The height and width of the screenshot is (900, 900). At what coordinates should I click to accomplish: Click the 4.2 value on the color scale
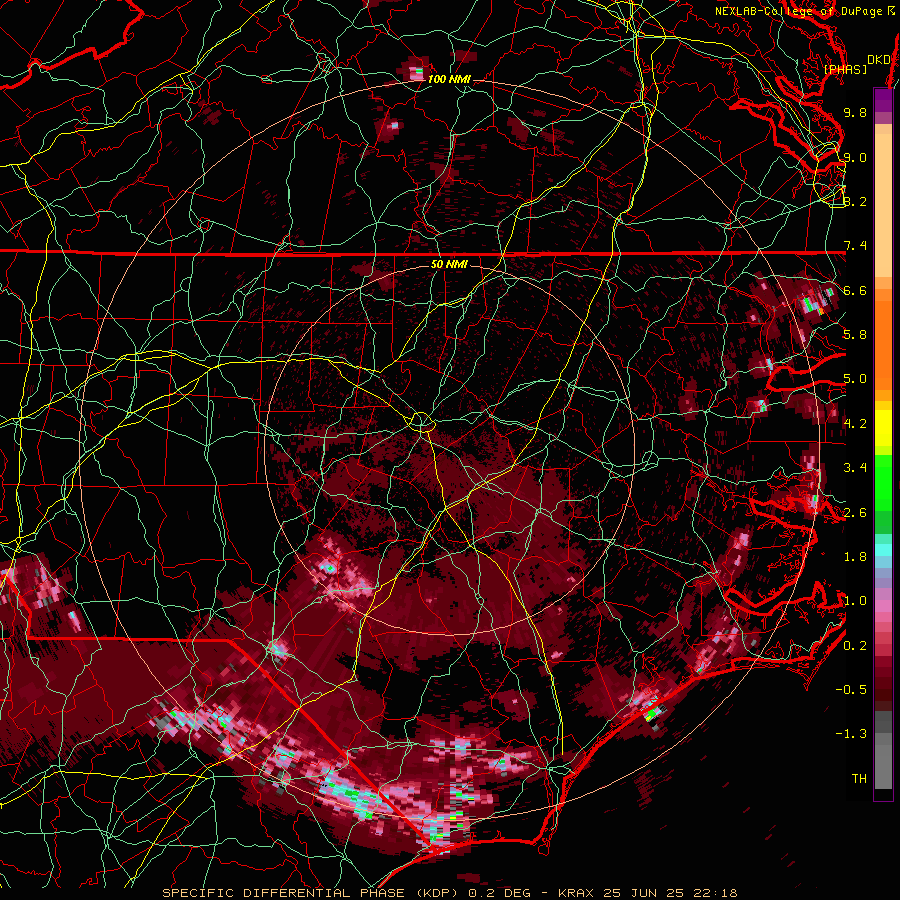pyautogui.click(x=855, y=424)
